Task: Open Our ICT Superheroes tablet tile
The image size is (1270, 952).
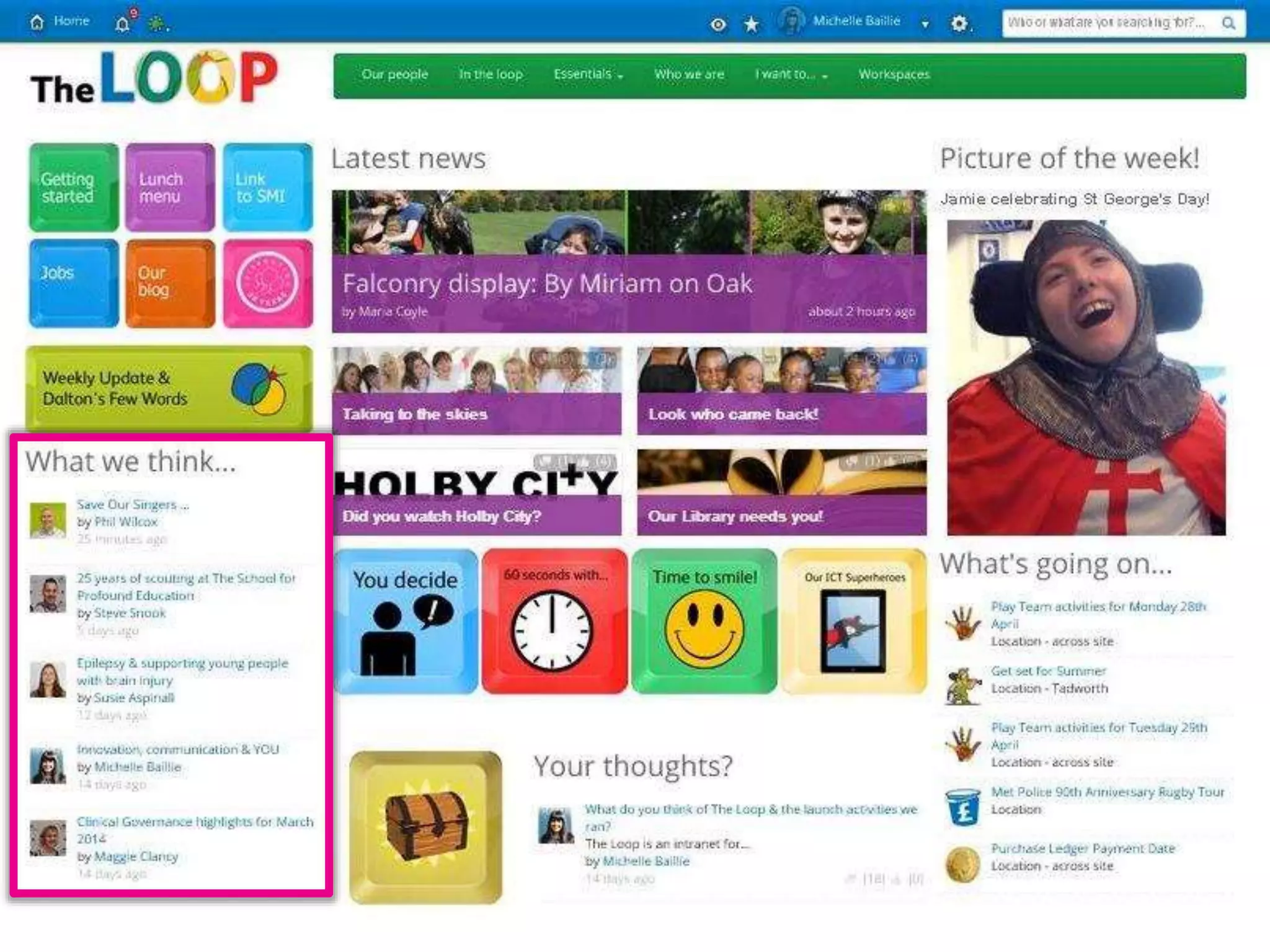Action: click(854, 621)
